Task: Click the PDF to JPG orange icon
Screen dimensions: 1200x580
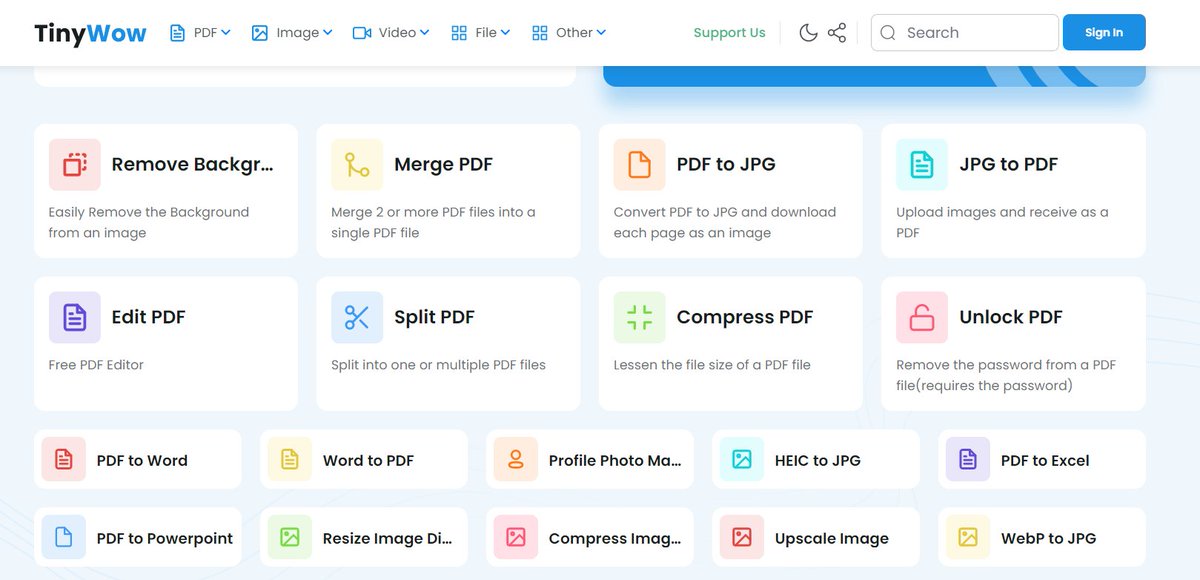Action: pos(640,164)
